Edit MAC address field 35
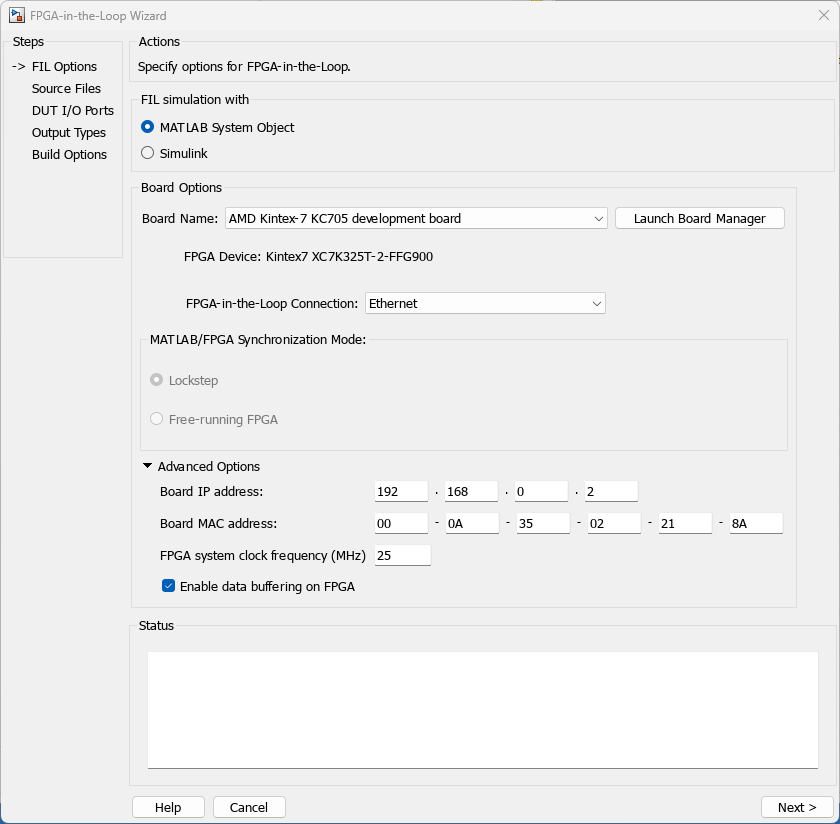Viewport: 840px width, 824px height. click(x=543, y=523)
